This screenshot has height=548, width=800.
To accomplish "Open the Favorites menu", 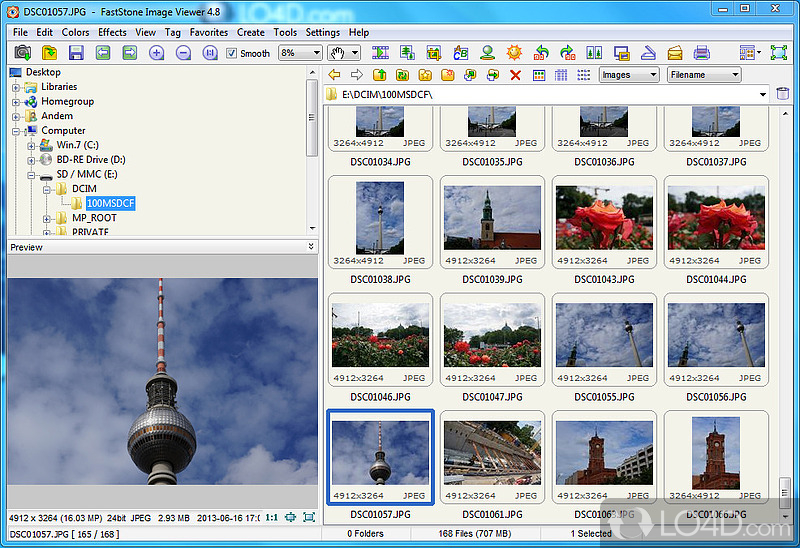I will 209,32.
